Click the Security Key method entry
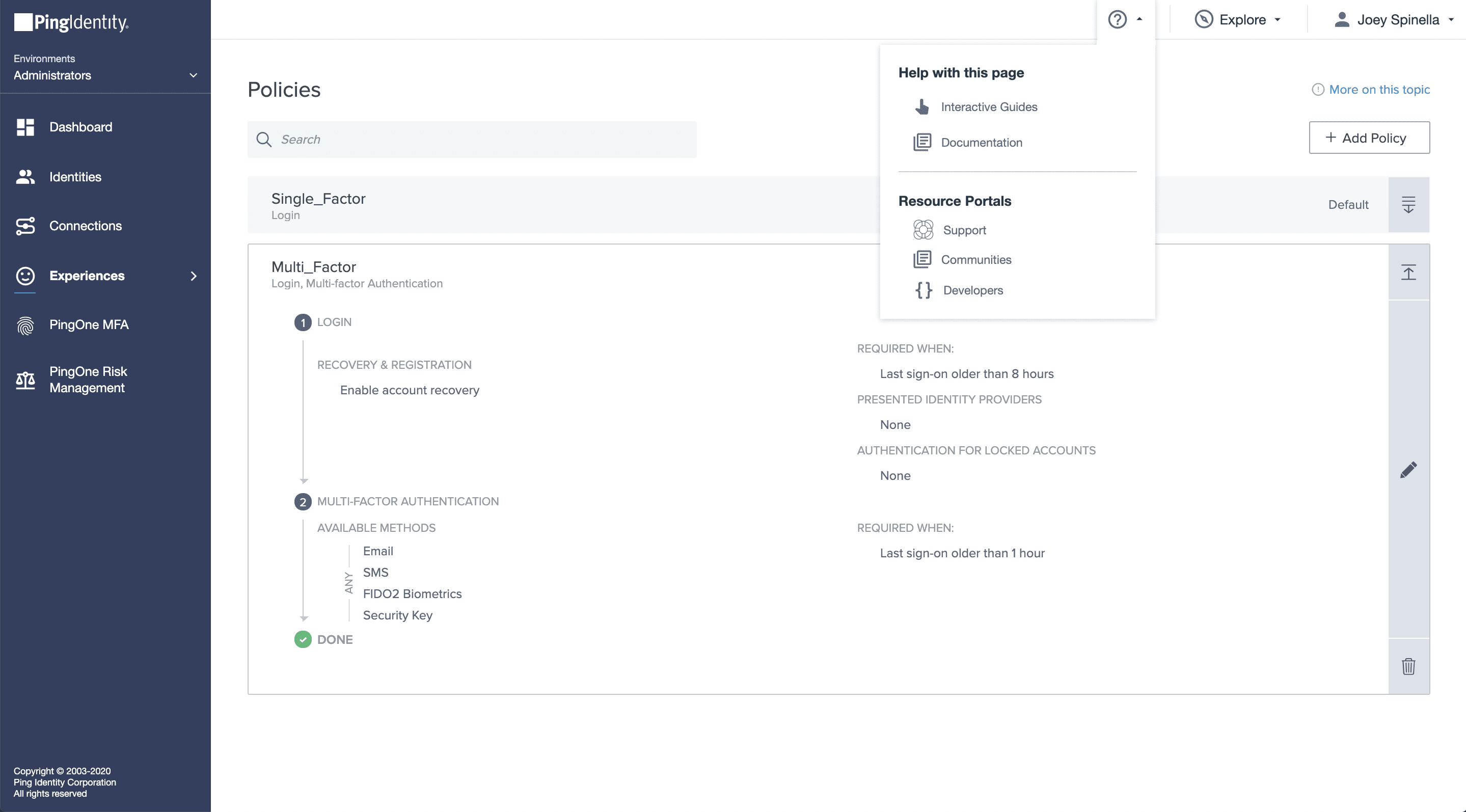The width and height of the screenshot is (1466, 812). tap(397, 615)
